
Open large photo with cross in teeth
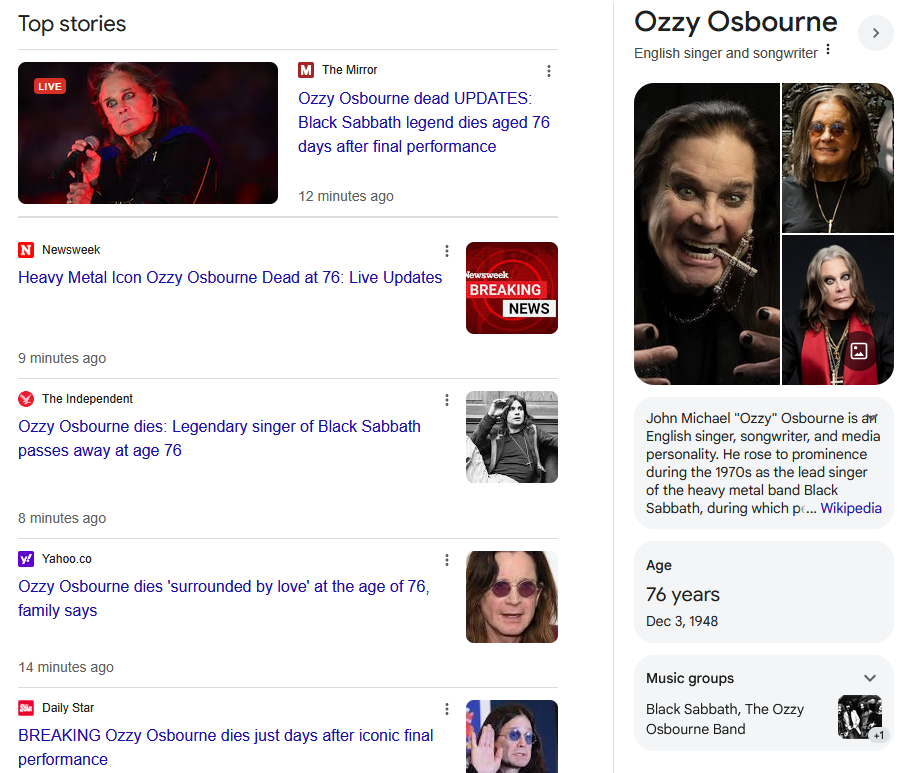pyautogui.click(x=707, y=234)
